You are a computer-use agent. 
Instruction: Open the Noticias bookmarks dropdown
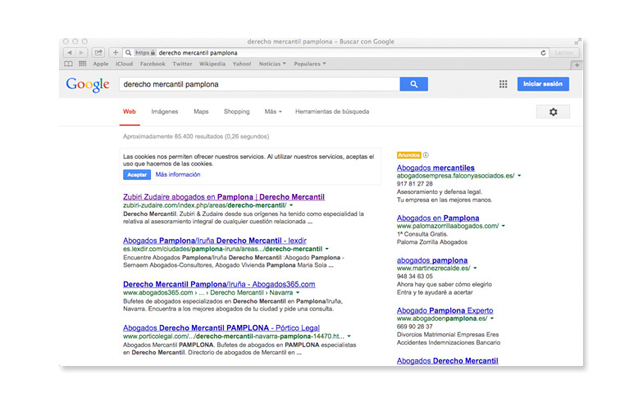click(x=272, y=64)
